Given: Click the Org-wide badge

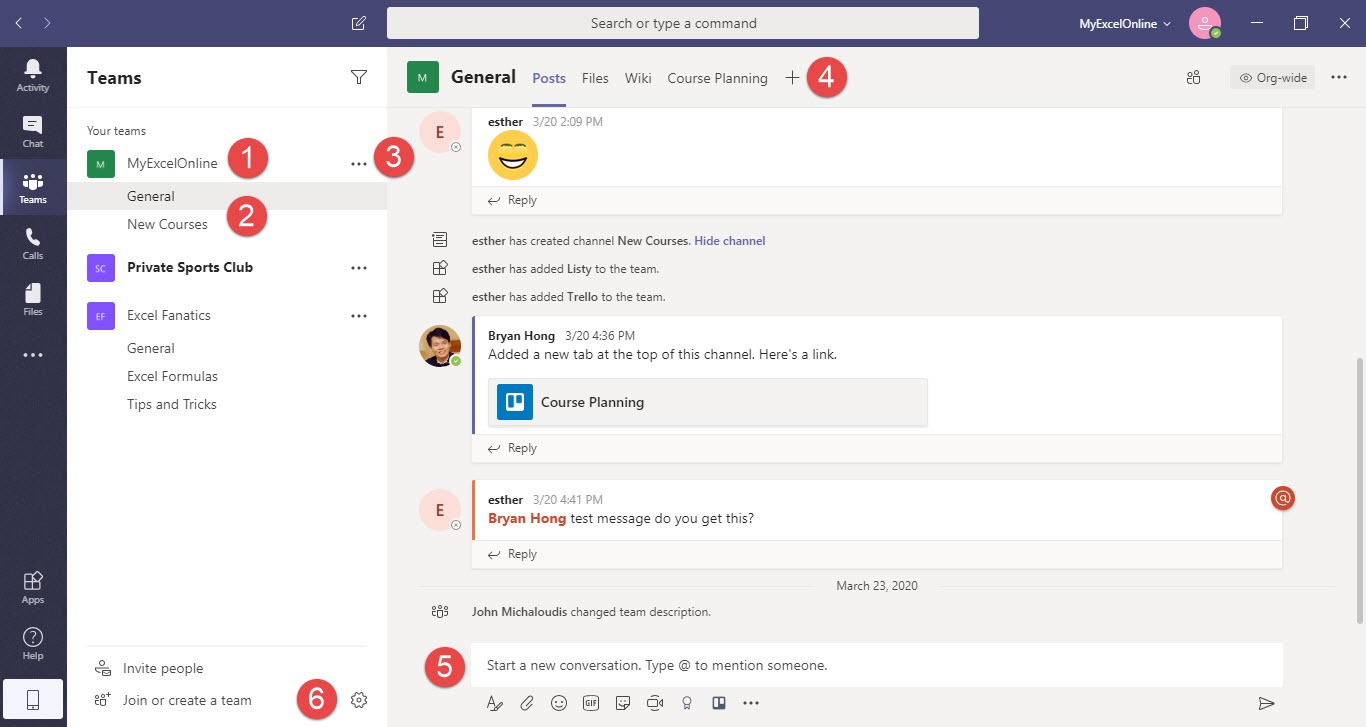Looking at the screenshot, I should pos(1272,77).
